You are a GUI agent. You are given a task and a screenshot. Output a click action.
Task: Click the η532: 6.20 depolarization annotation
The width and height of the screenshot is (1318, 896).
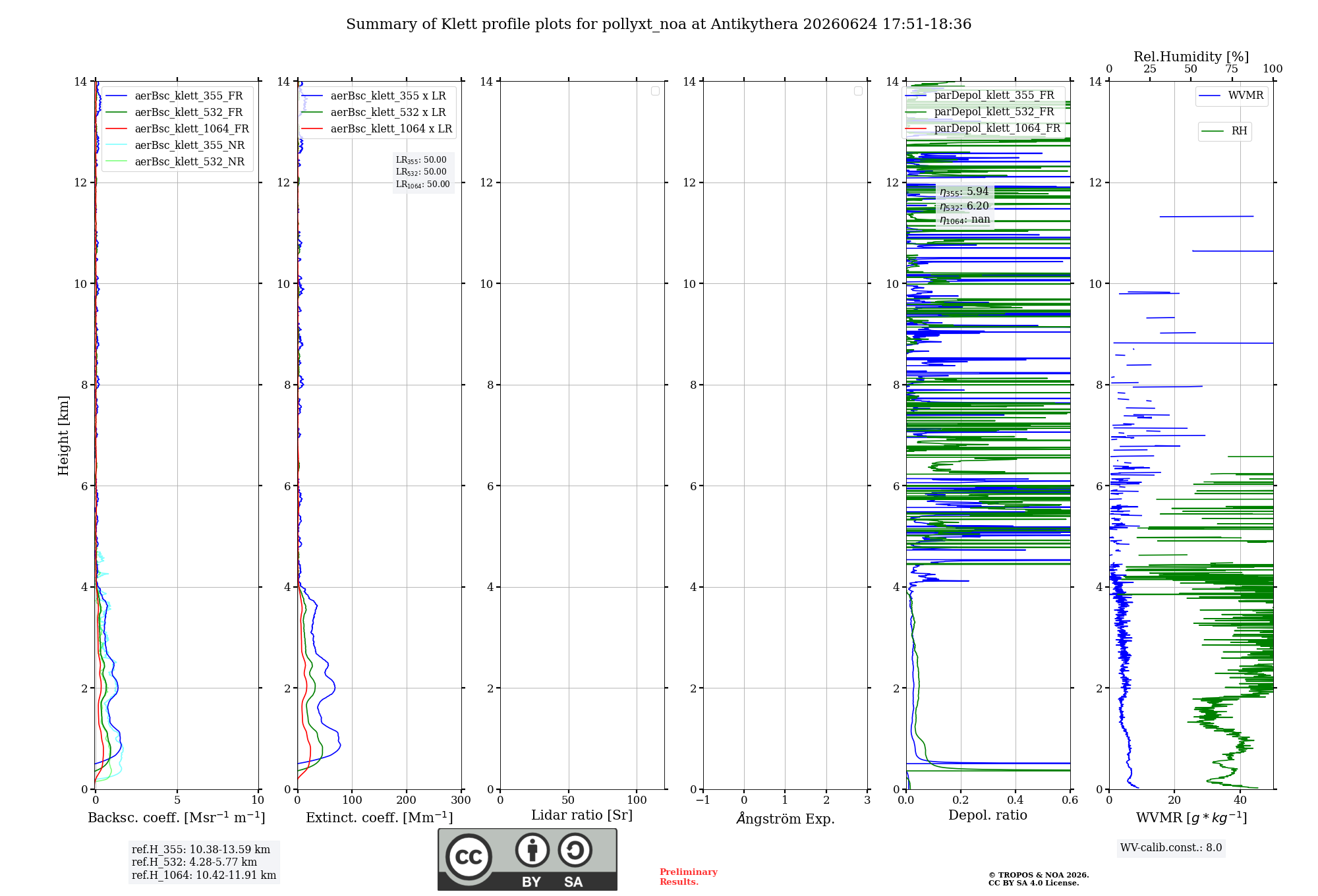click(x=964, y=206)
